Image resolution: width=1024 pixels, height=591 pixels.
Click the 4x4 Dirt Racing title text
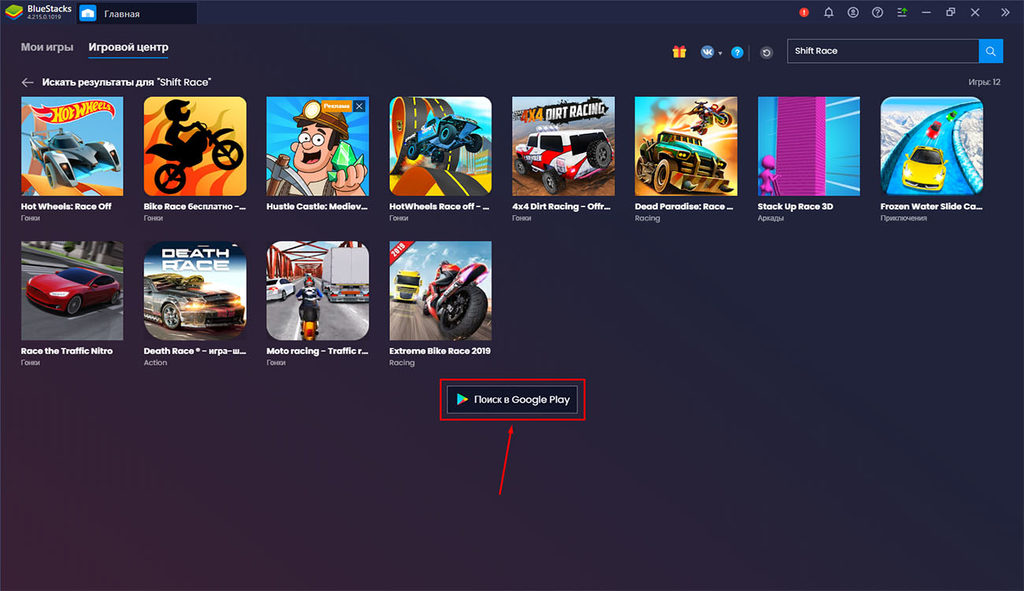[561, 206]
